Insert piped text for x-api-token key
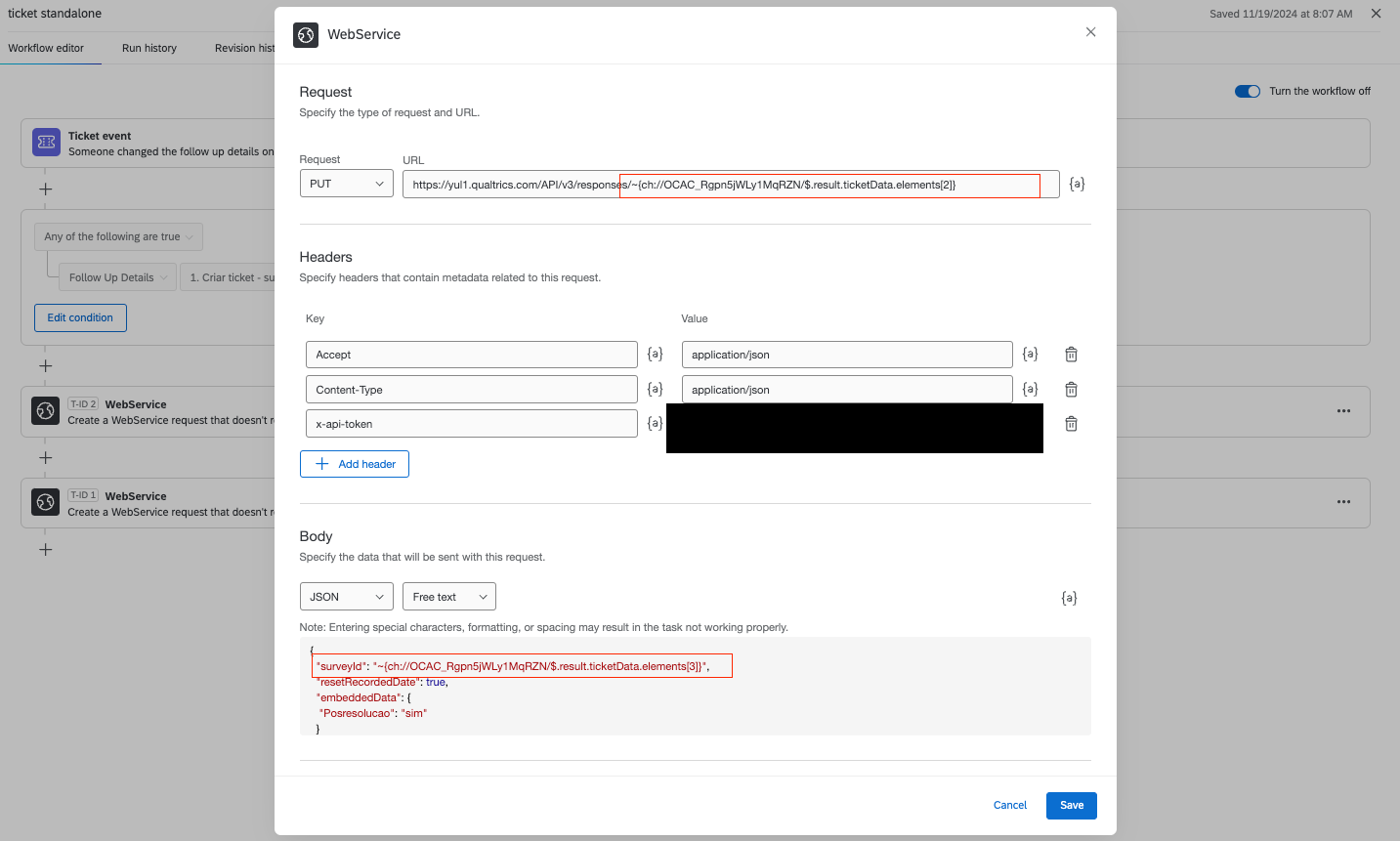The height and width of the screenshot is (841, 1400). coord(655,423)
